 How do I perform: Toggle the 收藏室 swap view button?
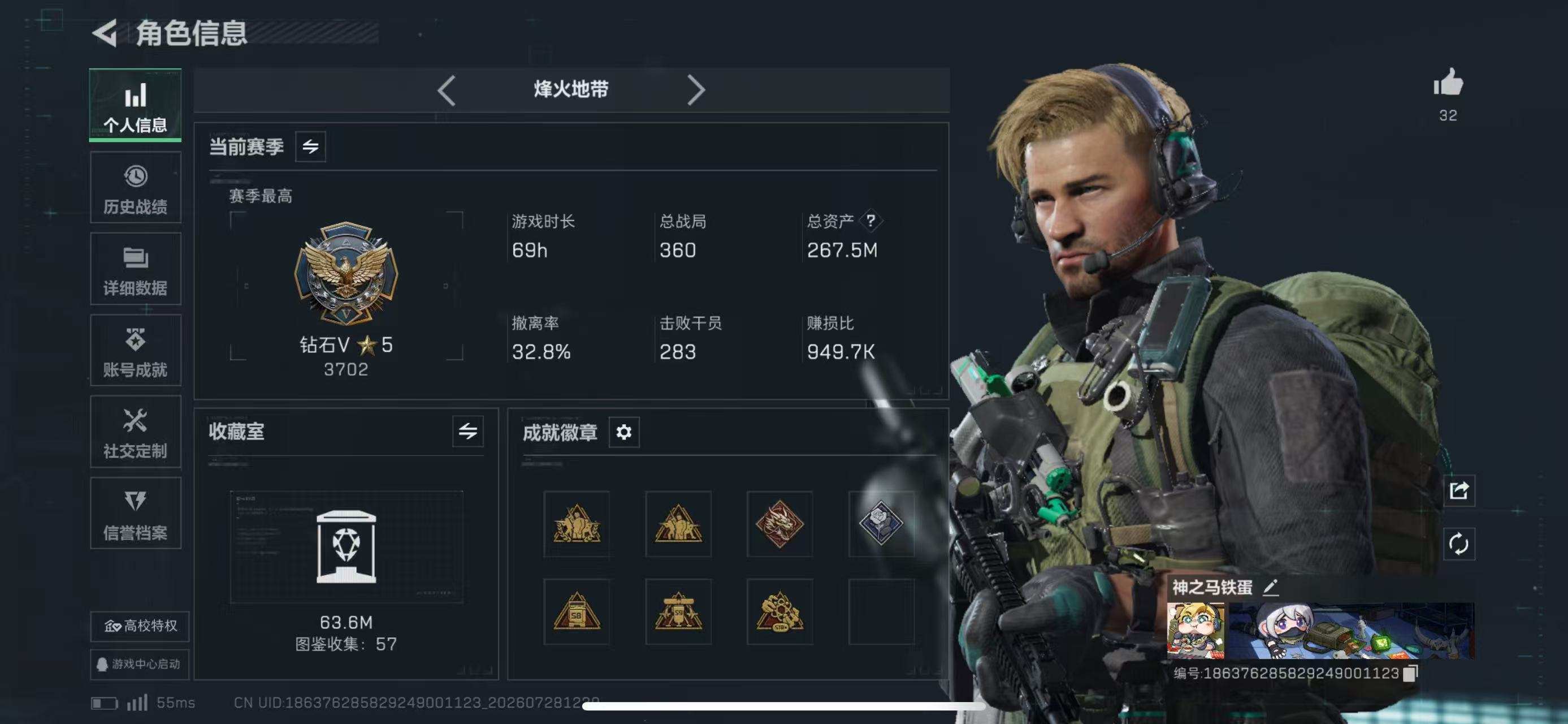click(x=467, y=432)
